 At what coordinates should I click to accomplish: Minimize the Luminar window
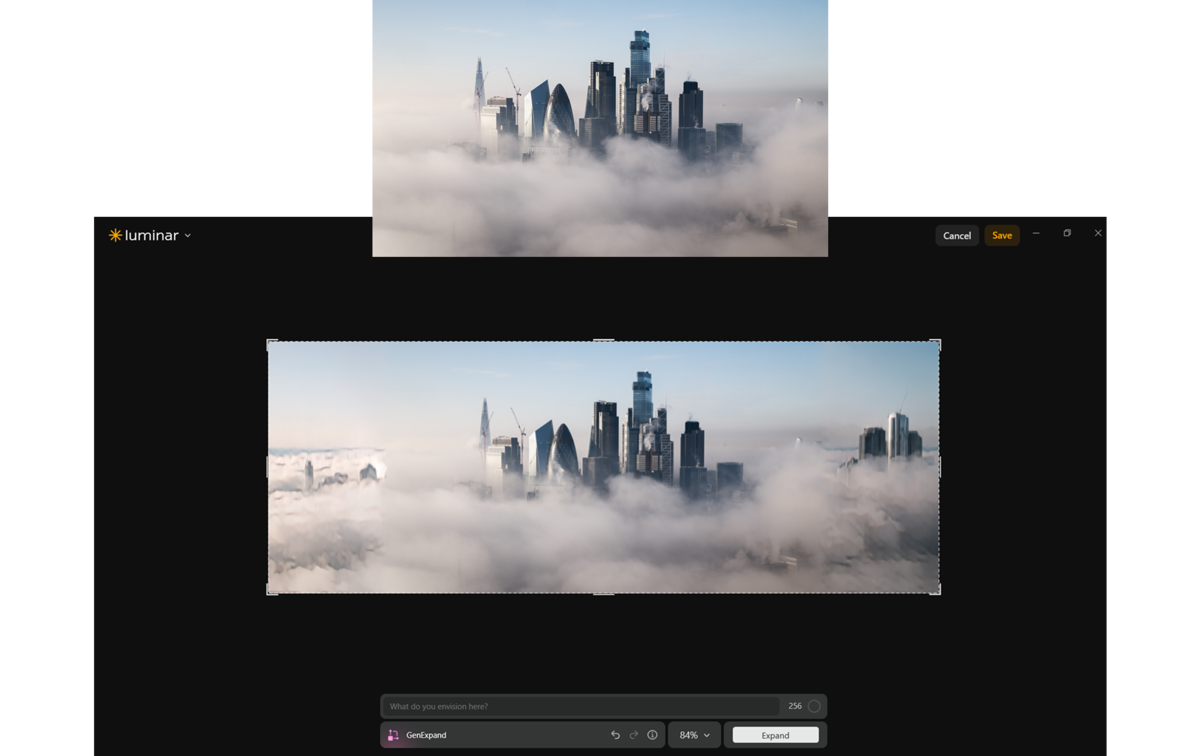point(1036,233)
